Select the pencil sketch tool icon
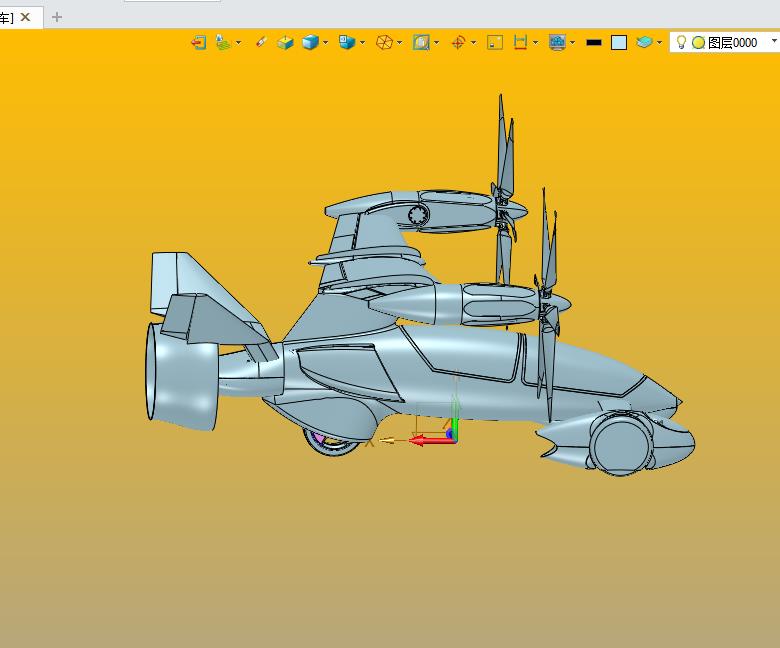The width and height of the screenshot is (780, 648). coord(262,42)
